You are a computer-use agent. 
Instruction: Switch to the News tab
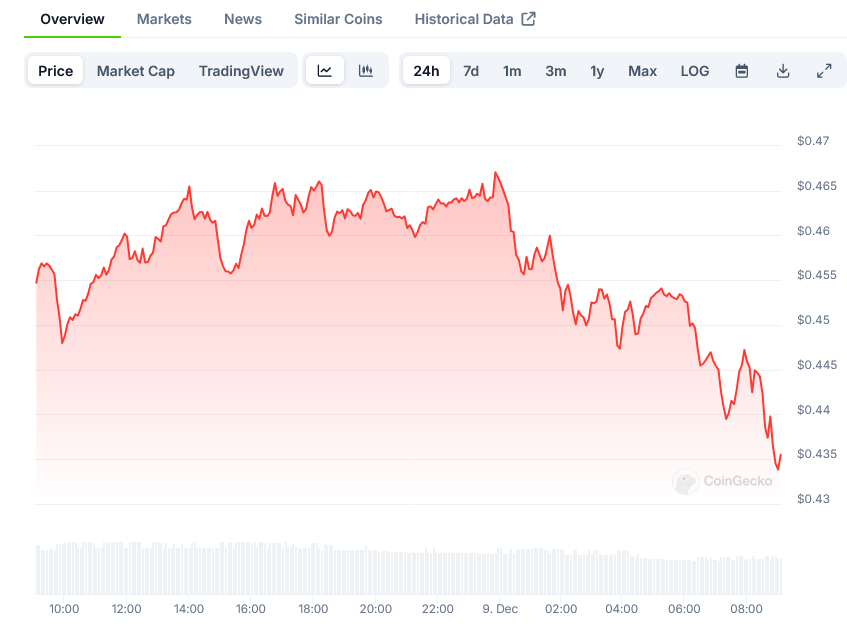243,19
